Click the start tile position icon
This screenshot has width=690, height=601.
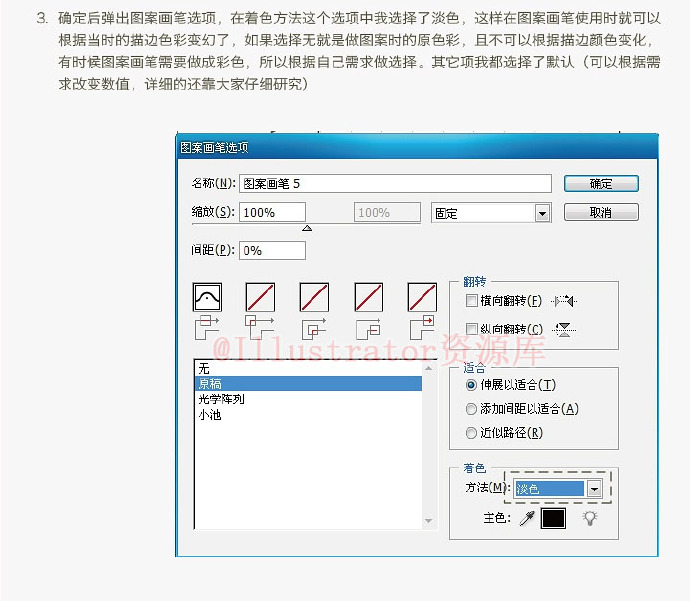coord(368,329)
